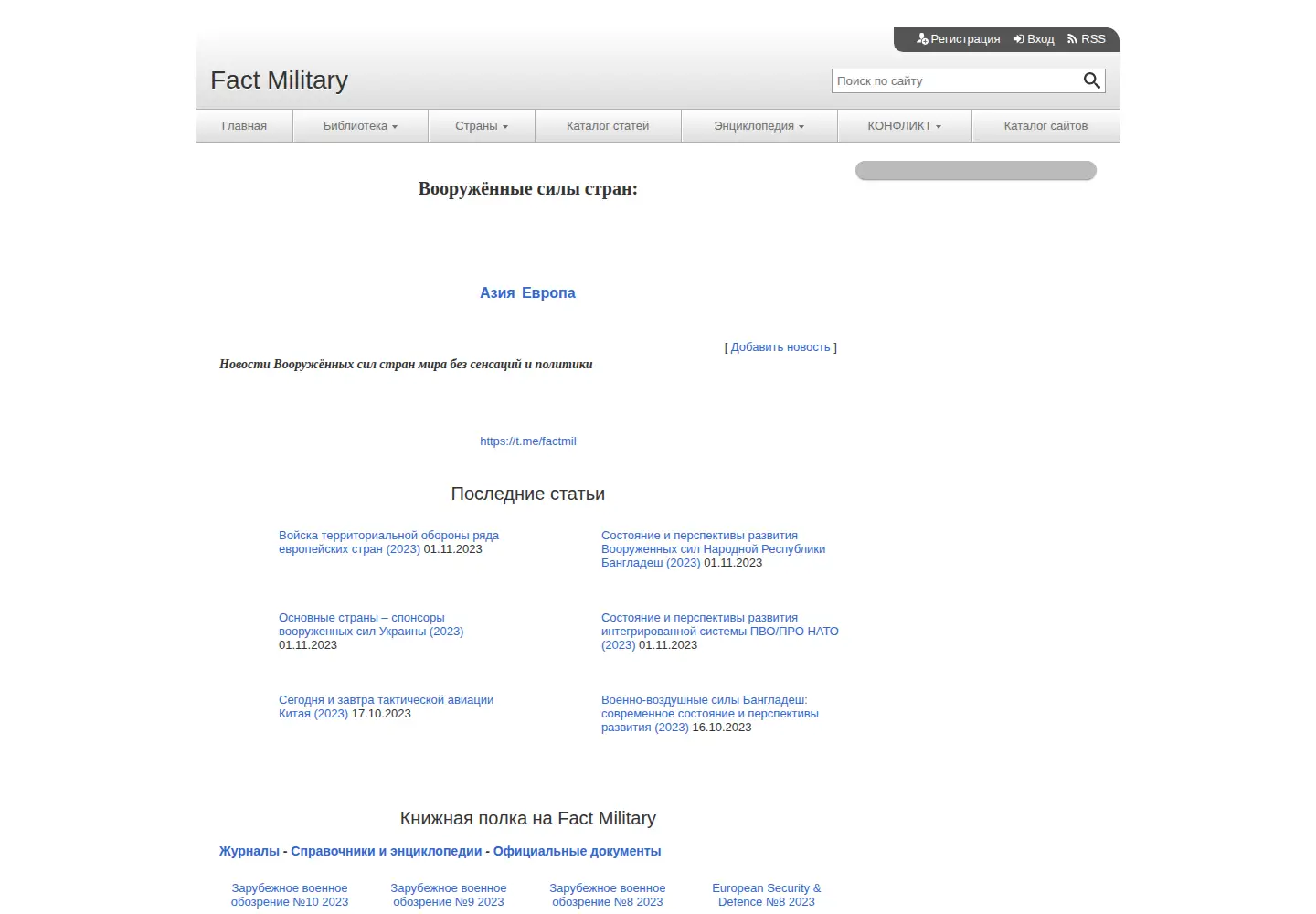Open Официальные документы category
The image size is (1316, 914).
click(x=578, y=851)
